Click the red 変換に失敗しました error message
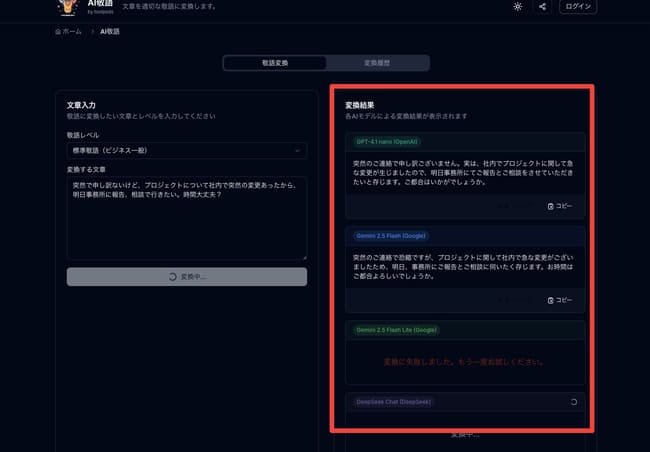Image resolution: width=650 pixels, height=452 pixels. [463, 362]
